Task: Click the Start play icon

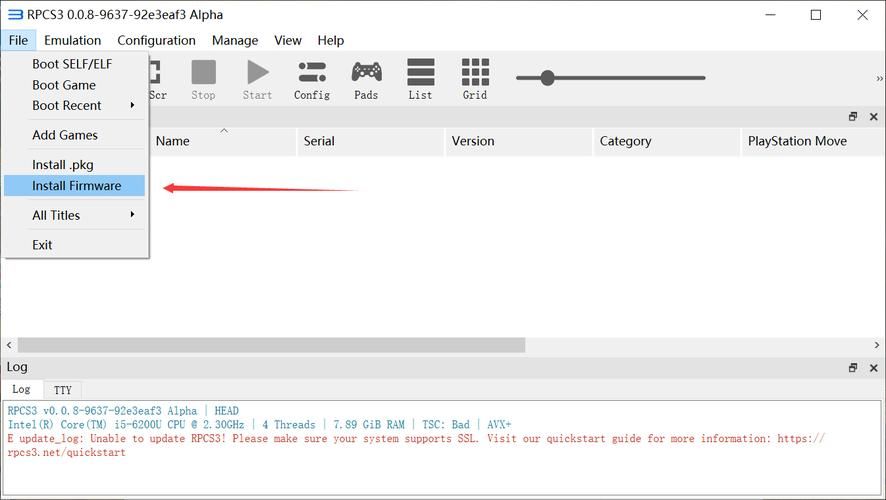Action: pos(258,79)
